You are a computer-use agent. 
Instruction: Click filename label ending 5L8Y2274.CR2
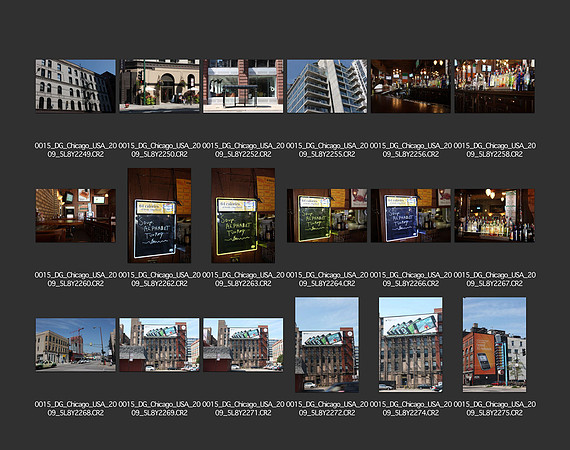[x=411, y=409]
